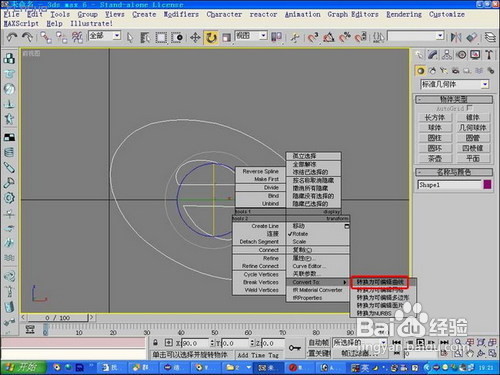Viewport: 500px width, 375px height.
Task: Choose the Rectangular Selection Region tool
Action: click(x=161, y=37)
